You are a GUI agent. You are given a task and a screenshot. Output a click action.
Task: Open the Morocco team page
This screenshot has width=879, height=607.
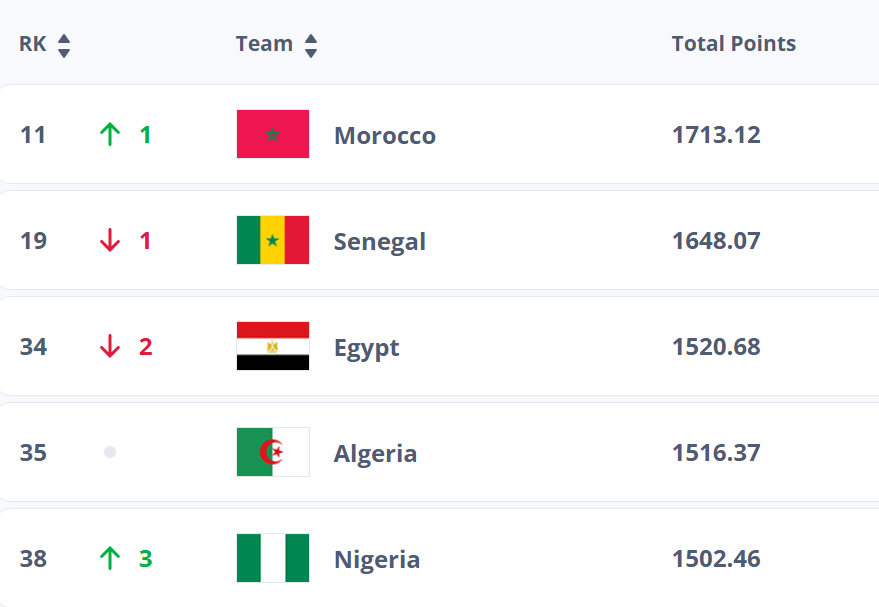point(384,134)
